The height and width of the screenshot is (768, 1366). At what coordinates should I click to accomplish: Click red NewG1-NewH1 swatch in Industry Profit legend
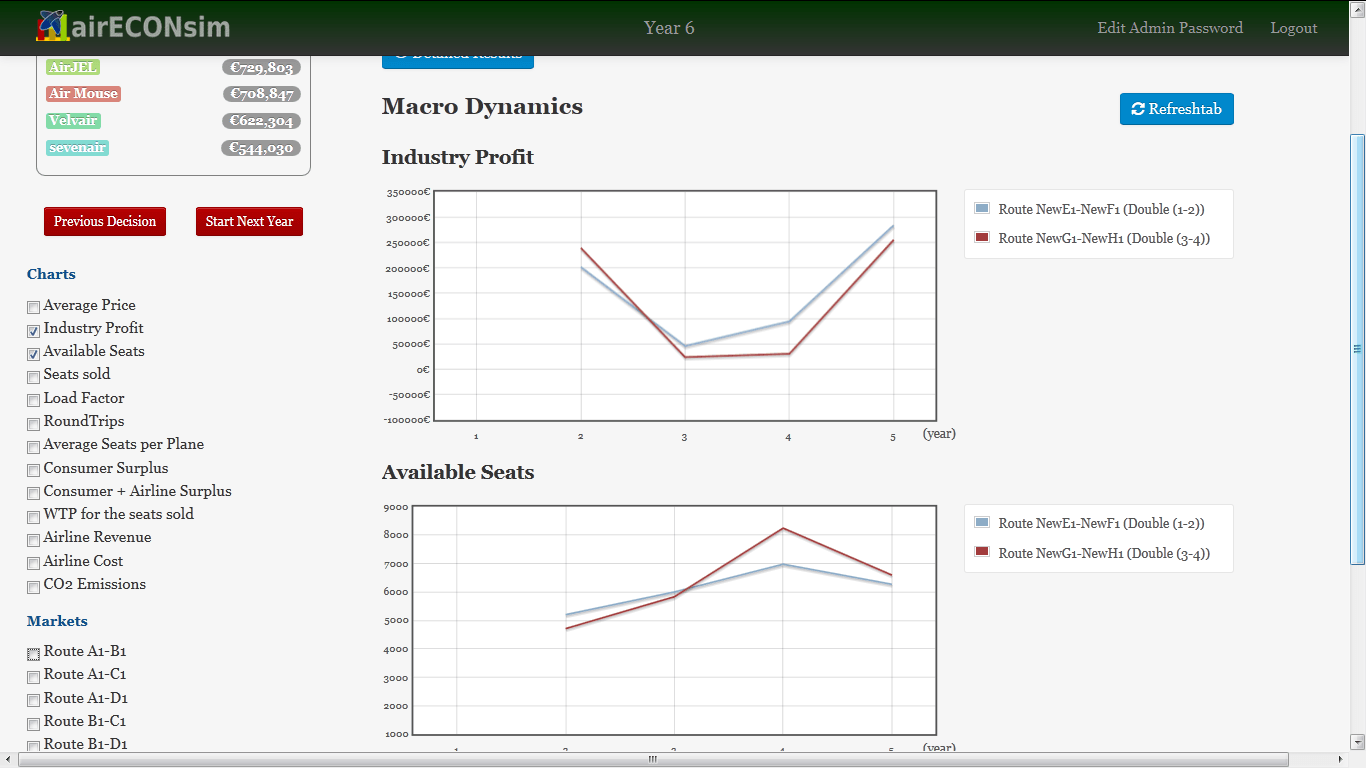pyautogui.click(x=981, y=238)
